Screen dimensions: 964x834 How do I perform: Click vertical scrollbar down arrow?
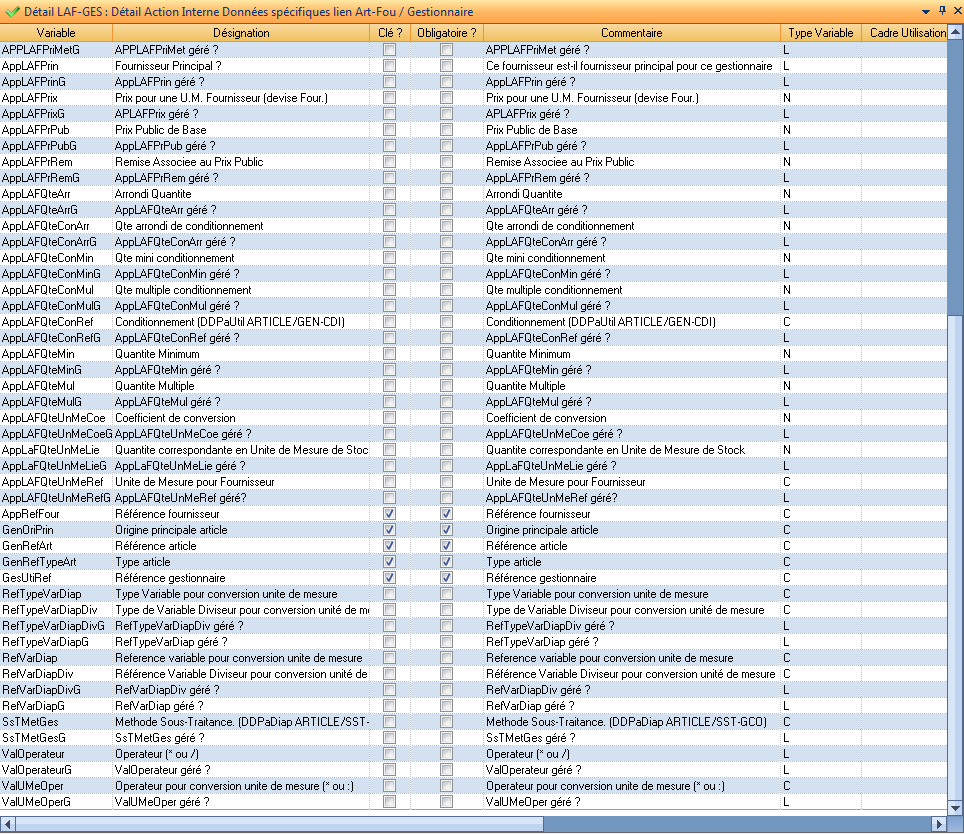[x=955, y=808]
